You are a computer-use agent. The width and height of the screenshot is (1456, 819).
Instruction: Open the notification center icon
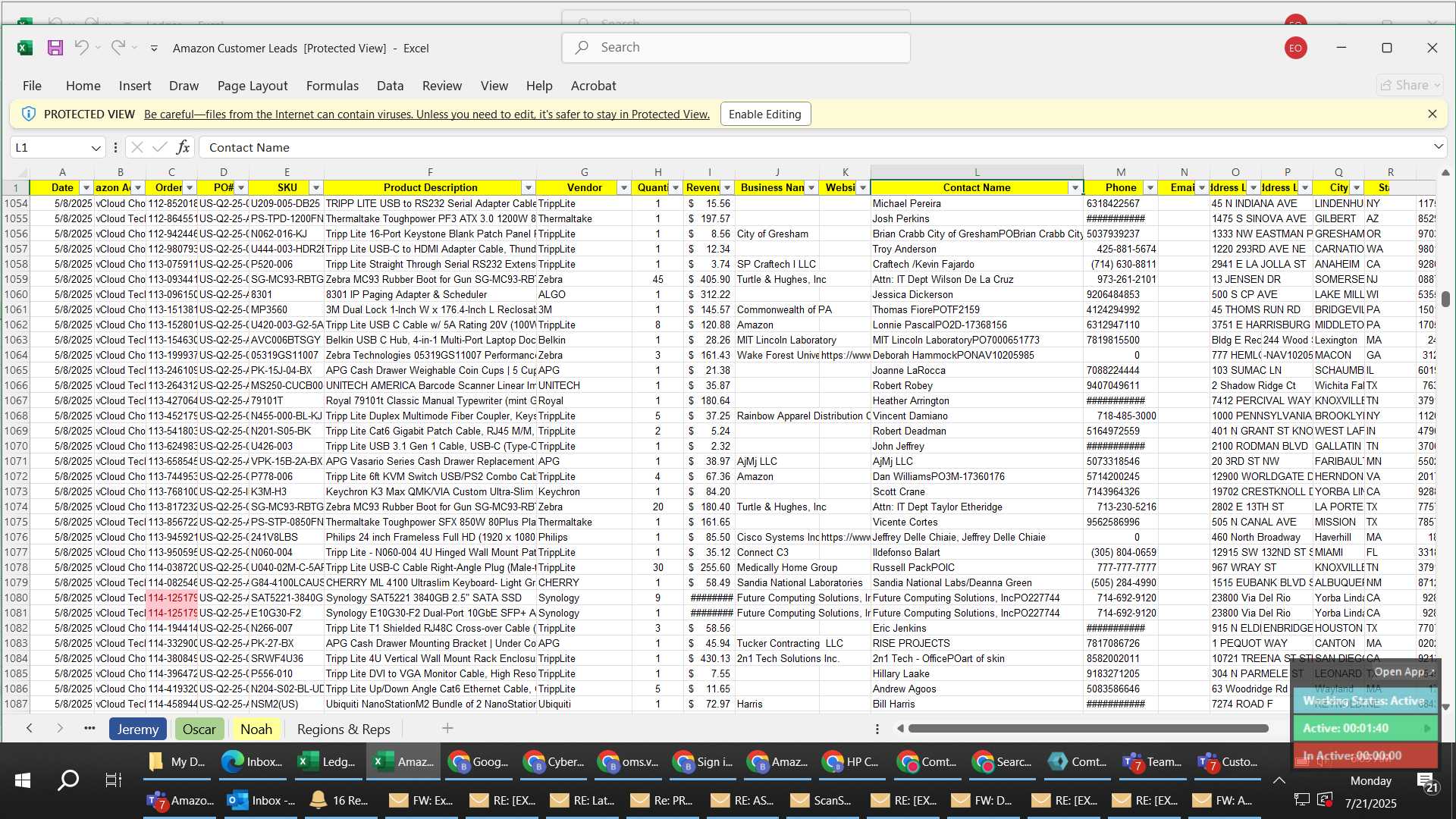[1428, 782]
